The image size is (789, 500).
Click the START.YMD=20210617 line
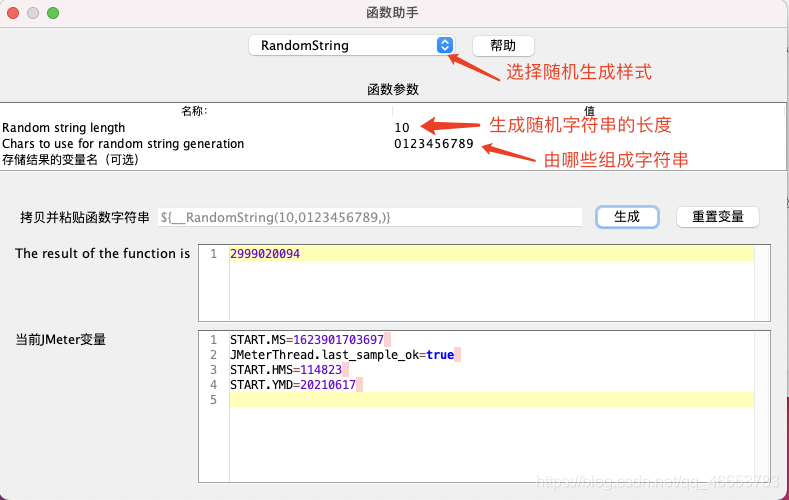[x=293, y=385]
